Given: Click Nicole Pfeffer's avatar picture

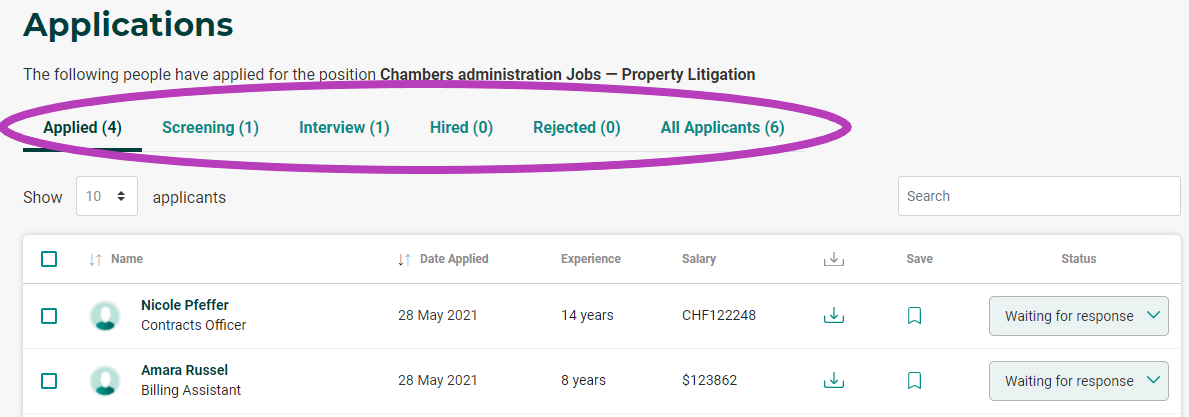Looking at the screenshot, I should [105, 315].
